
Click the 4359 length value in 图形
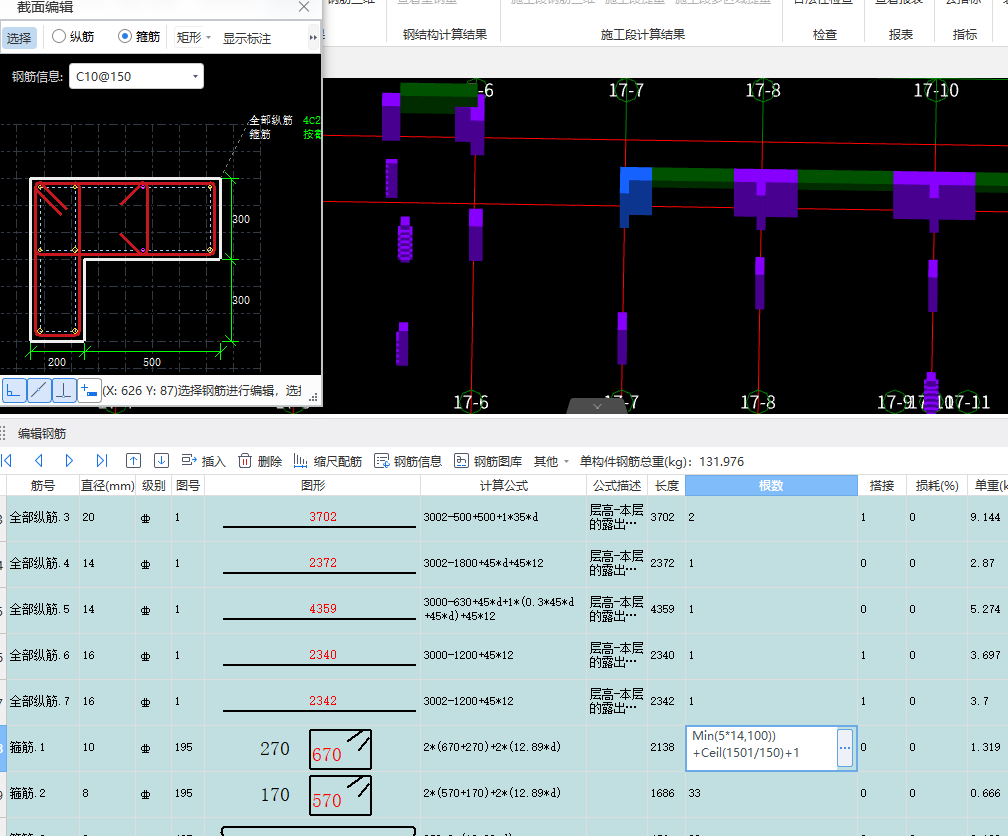tap(323, 608)
